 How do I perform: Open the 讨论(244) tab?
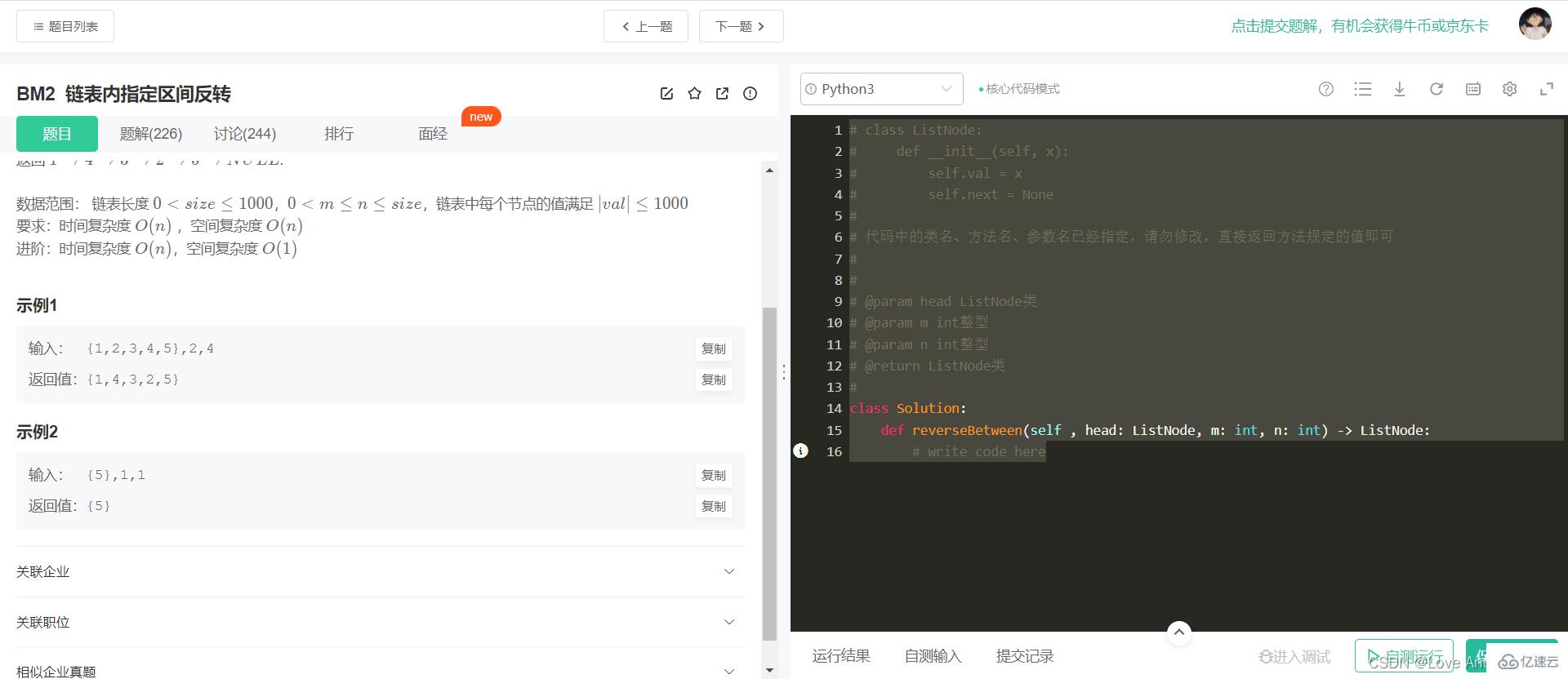click(x=245, y=134)
